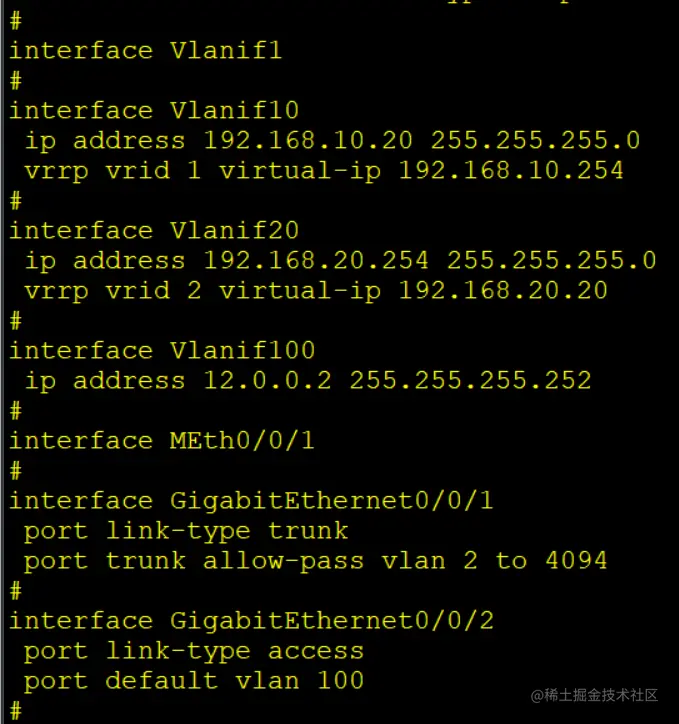Click the subnet mask 255.255.255.252
This screenshot has width=679, height=724.
click(x=470, y=381)
